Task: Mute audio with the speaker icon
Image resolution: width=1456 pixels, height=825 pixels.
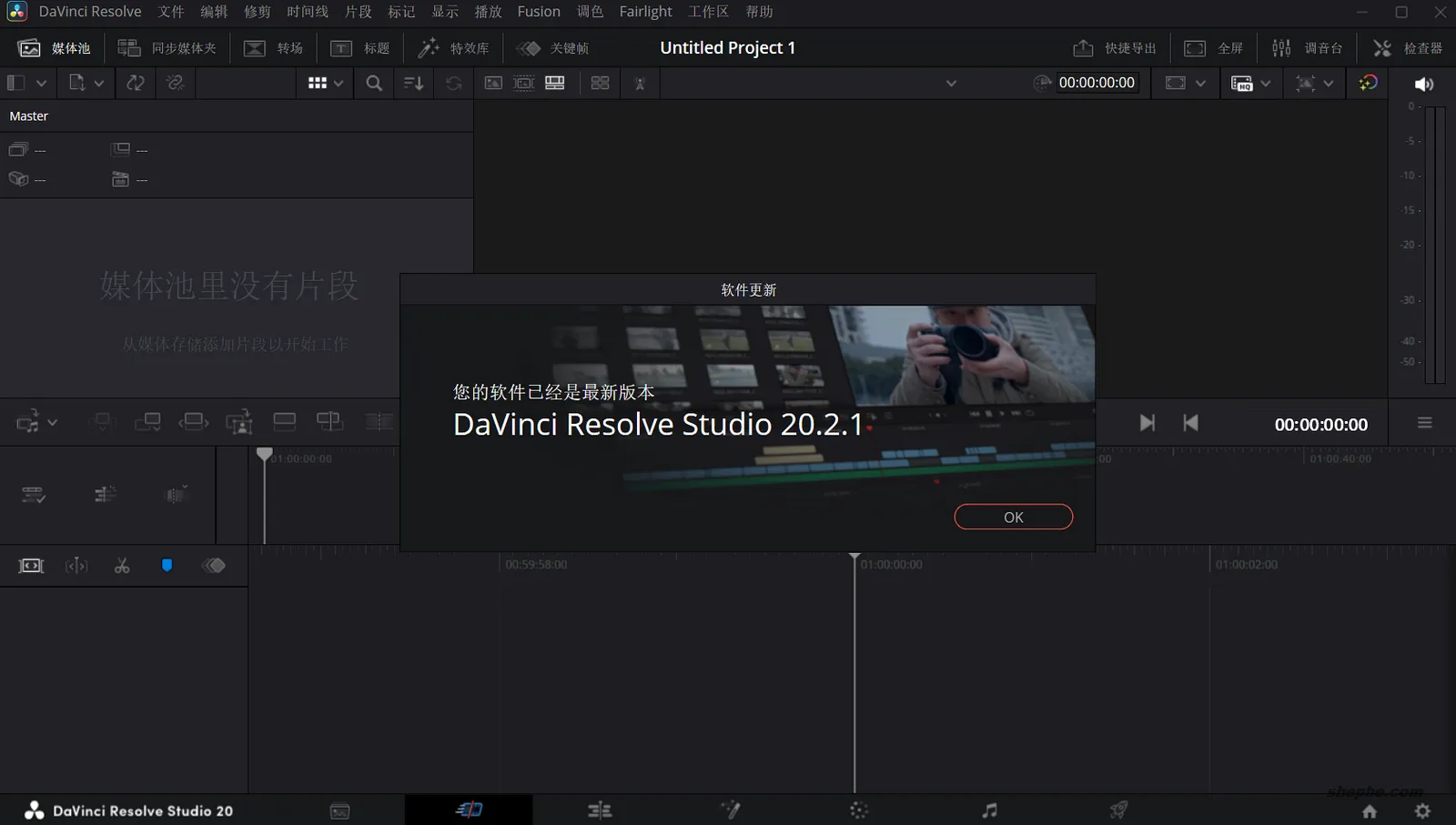Action: coord(1423,84)
